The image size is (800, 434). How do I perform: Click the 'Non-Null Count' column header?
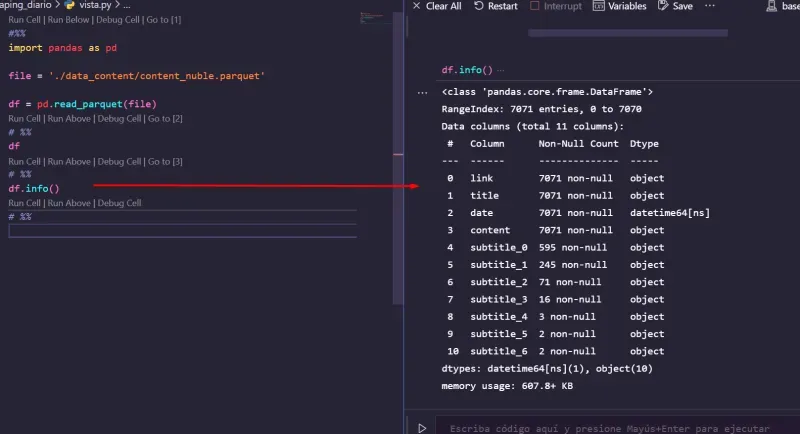[x=578, y=144]
